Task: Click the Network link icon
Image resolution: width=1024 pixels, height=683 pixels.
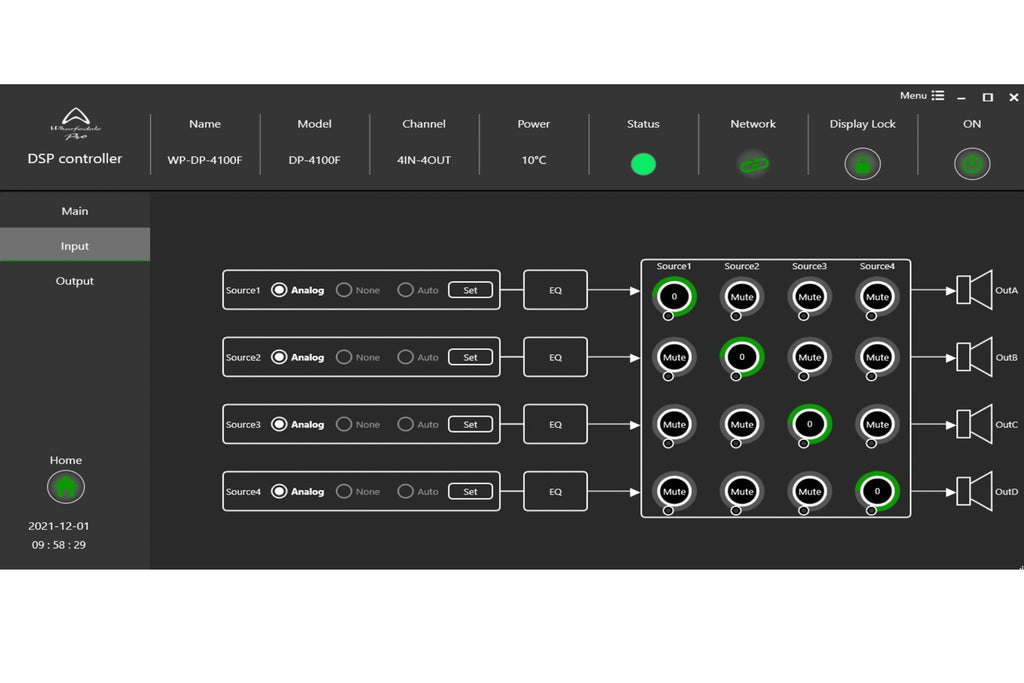Action: click(753, 164)
